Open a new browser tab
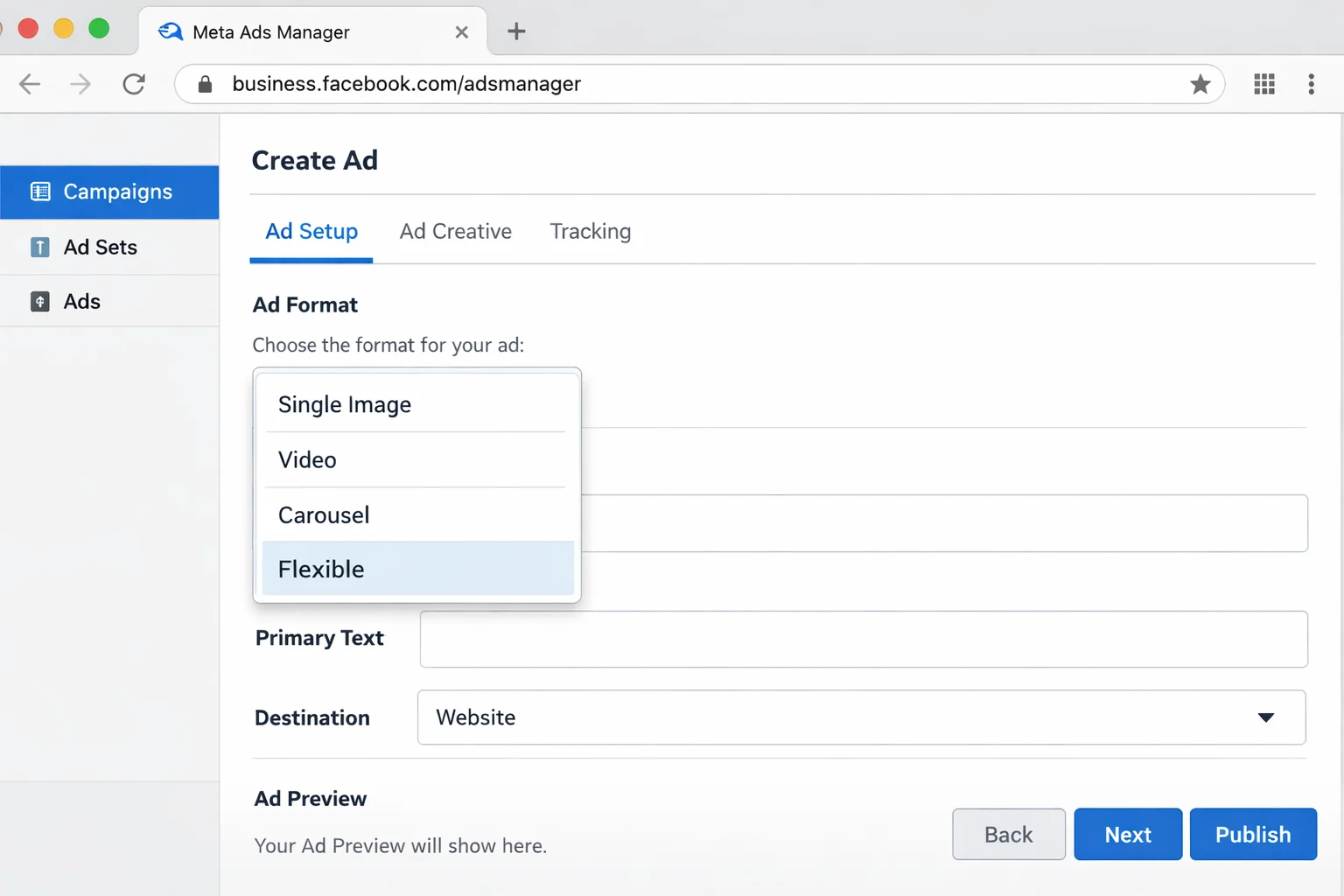1344x896 pixels. point(515,31)
